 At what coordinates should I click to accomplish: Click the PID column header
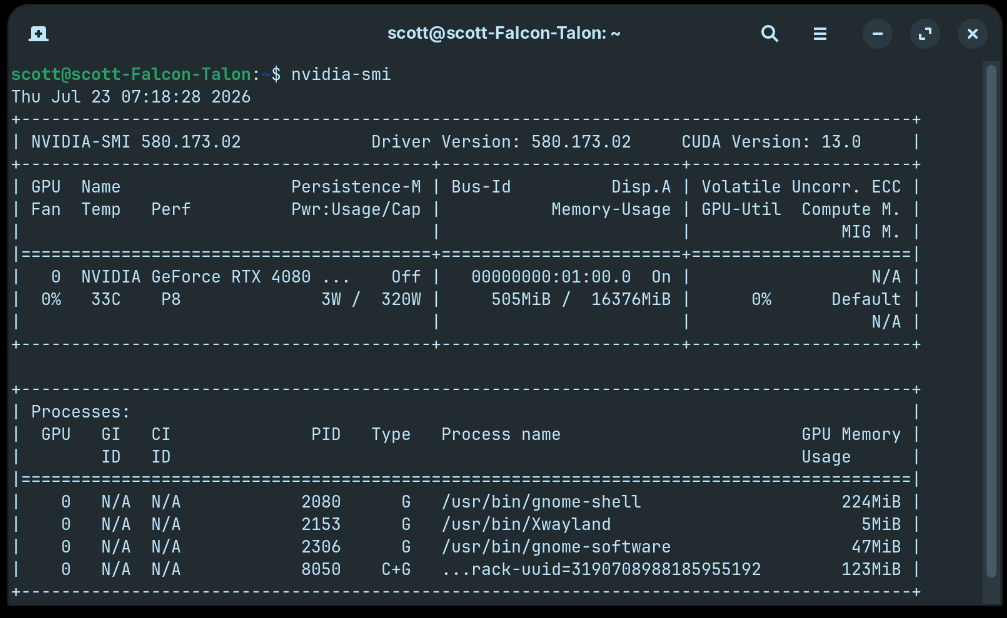point(326,434)
